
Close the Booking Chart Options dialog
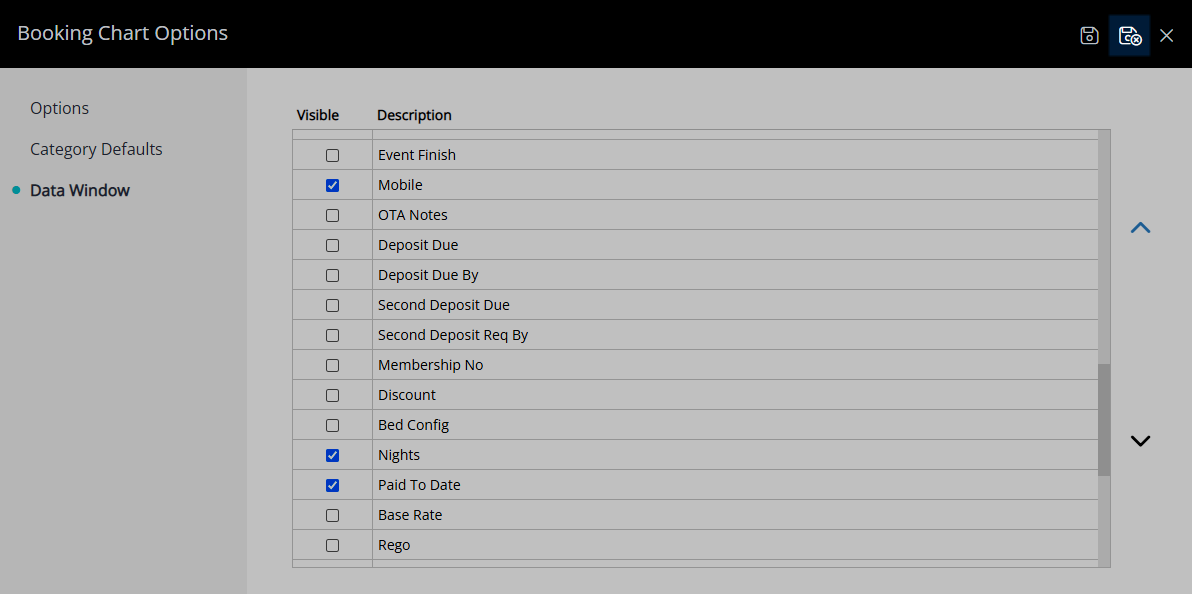click(1167, 35)
